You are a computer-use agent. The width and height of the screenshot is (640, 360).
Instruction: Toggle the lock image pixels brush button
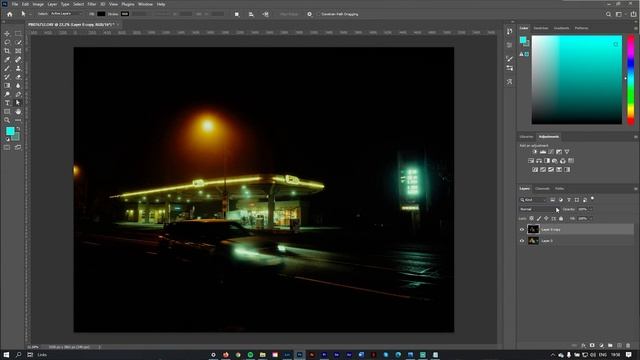point(539,219)
